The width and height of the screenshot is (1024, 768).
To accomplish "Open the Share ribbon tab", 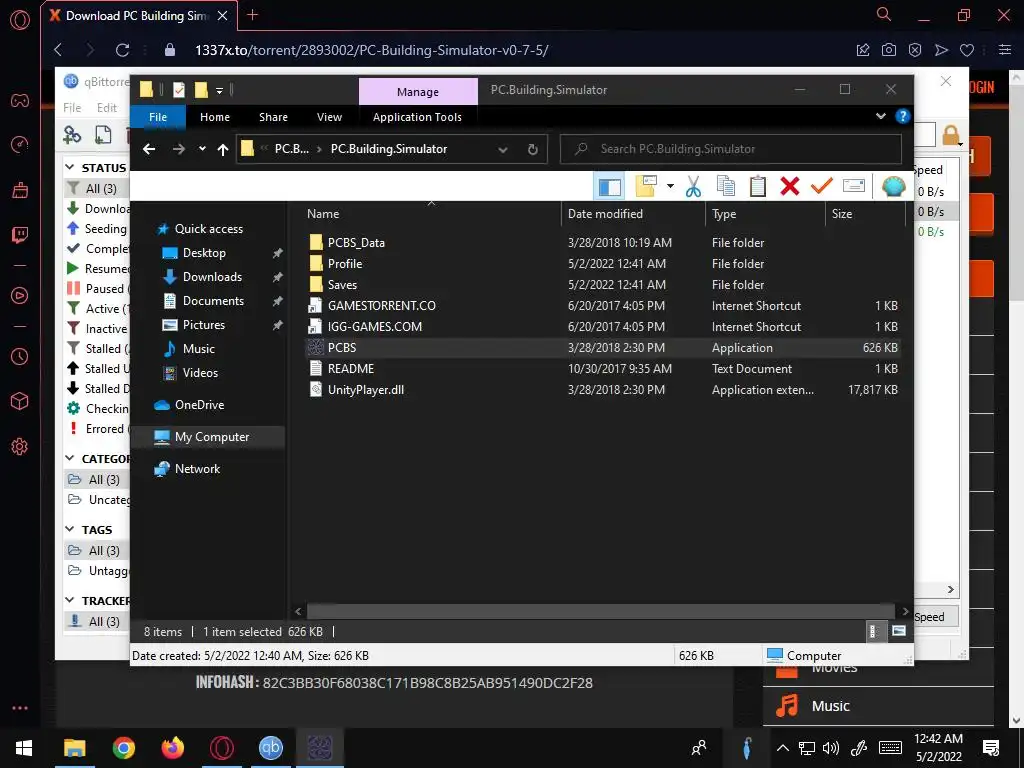I will 273,117.
